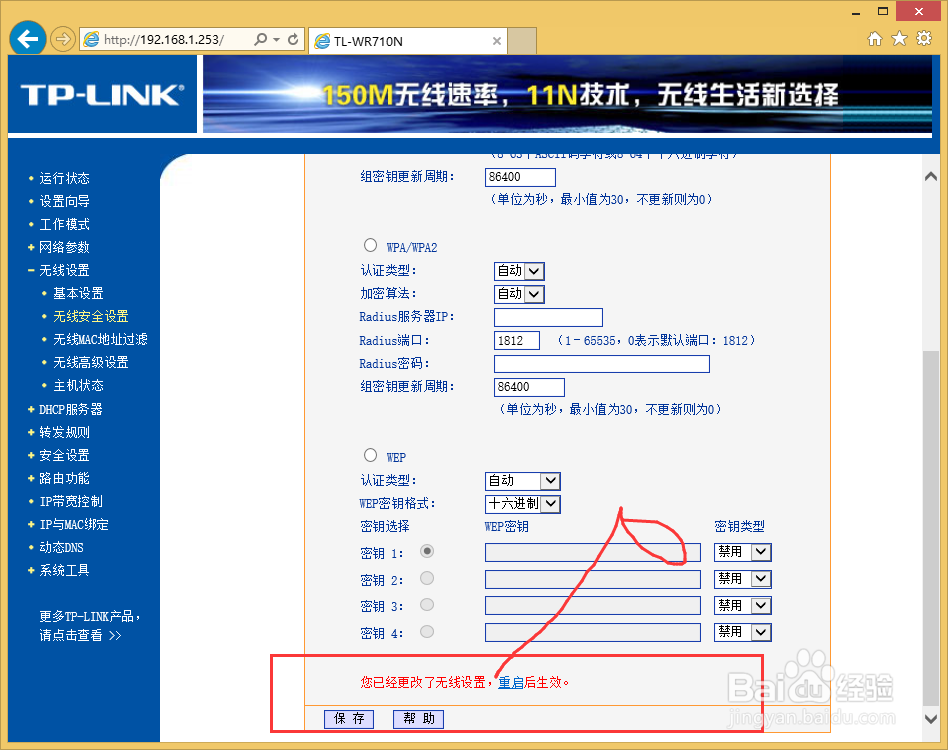Open WPA/WPA2 加密算法 dropdown
The width and height of the screenshot is (948, 750).
pos(519,294)
